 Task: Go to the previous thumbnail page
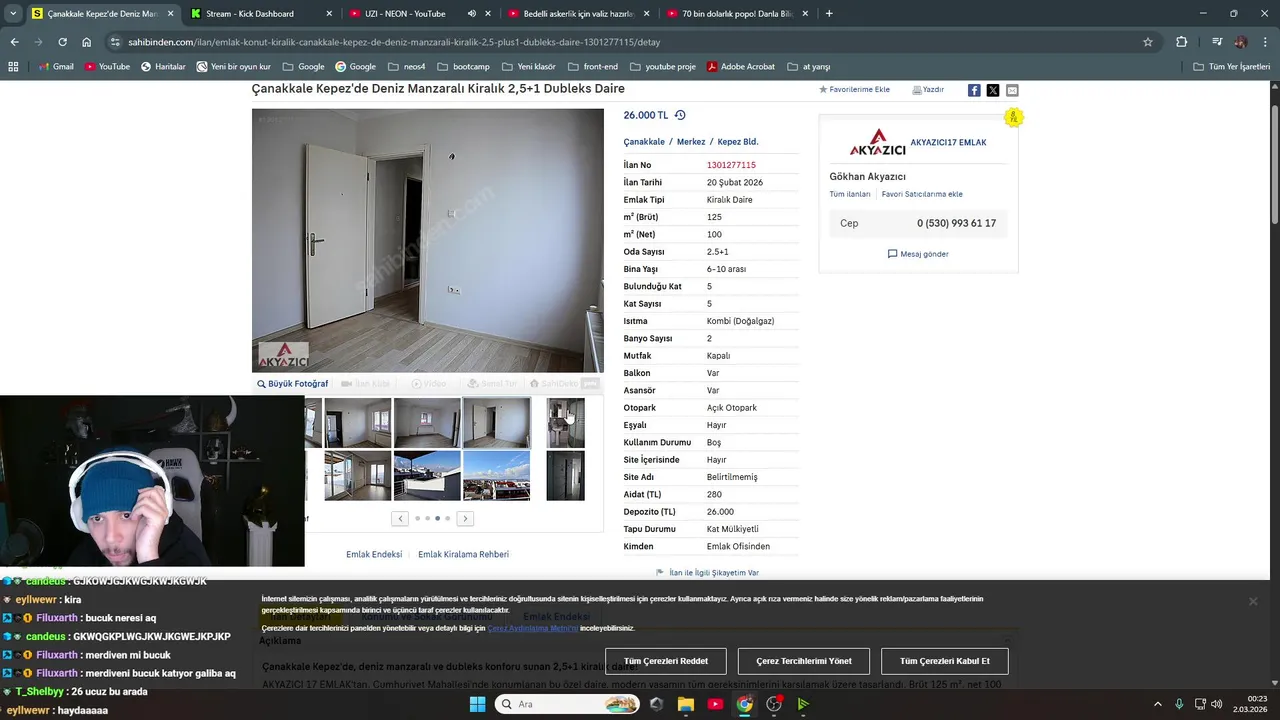[x=400, y=518]
